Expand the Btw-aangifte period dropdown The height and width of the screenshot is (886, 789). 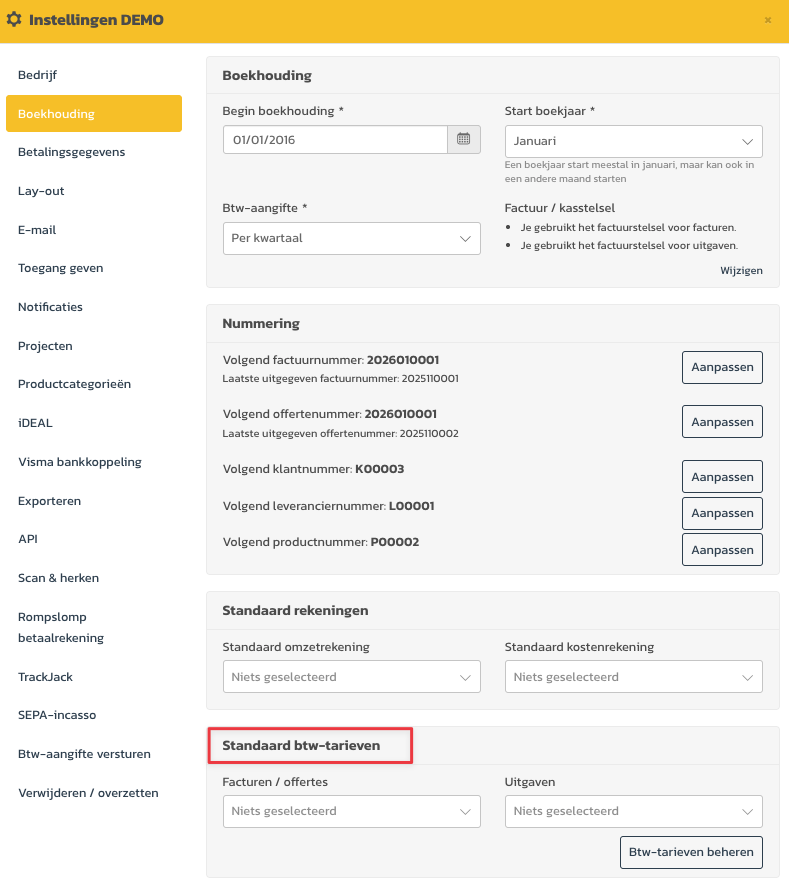pyautogui.click(x=351, y=239)
